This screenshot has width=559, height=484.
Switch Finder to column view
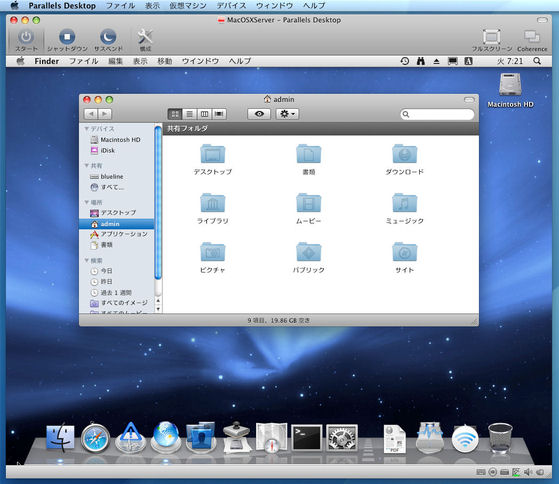(204, 114)
